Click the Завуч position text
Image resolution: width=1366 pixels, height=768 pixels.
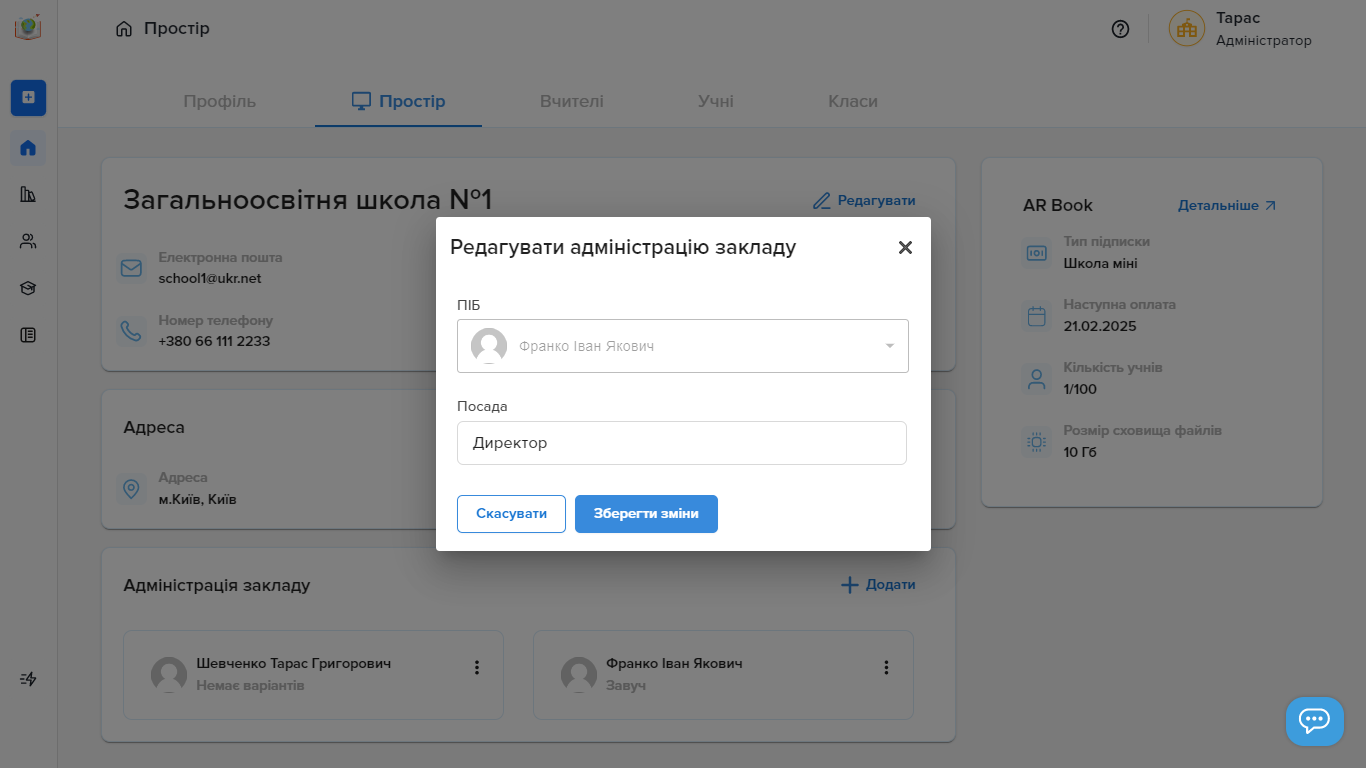tap(626, 686)
